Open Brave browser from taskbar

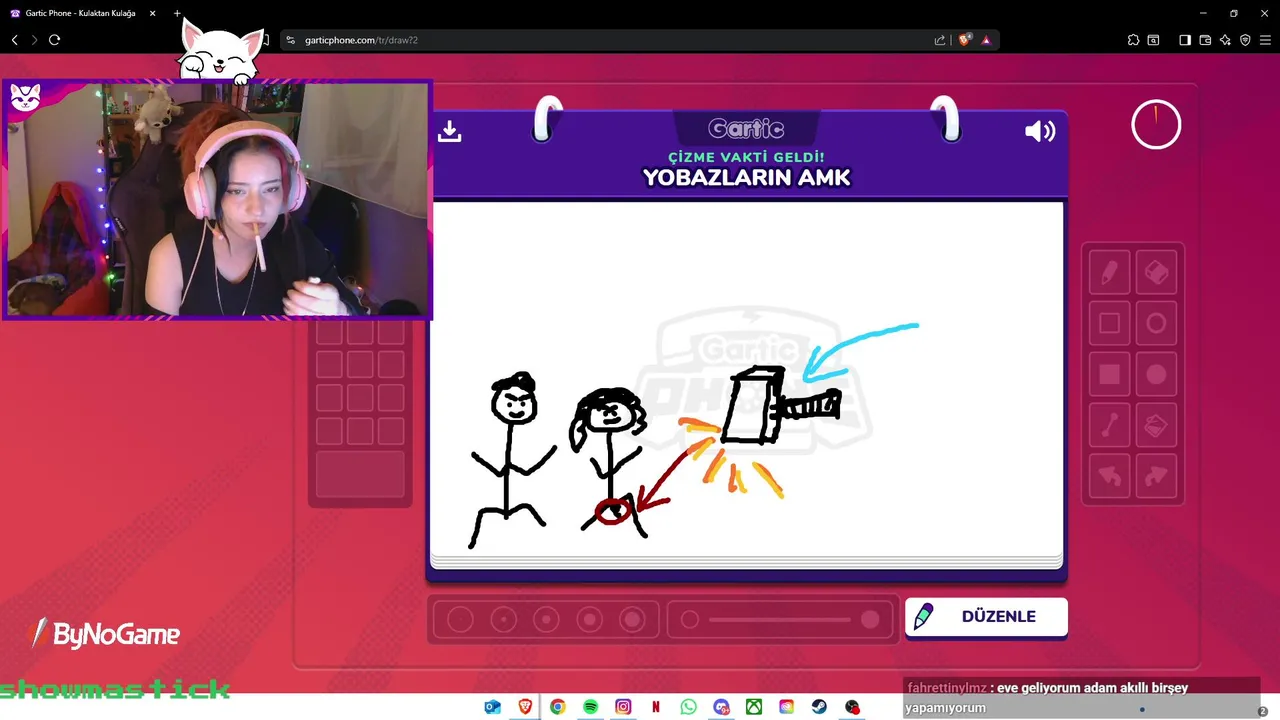point(525,707)
